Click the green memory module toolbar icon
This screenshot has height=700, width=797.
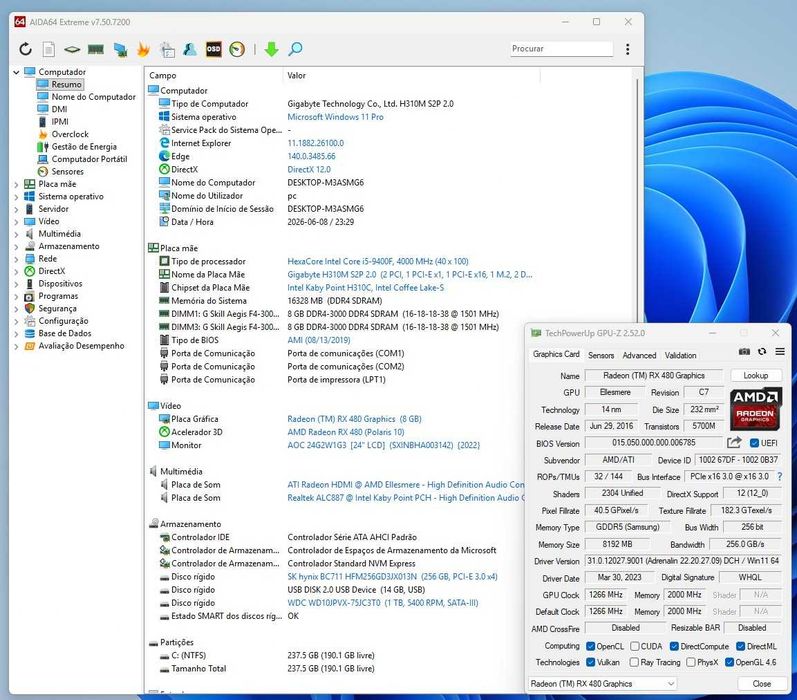point(96,49)
